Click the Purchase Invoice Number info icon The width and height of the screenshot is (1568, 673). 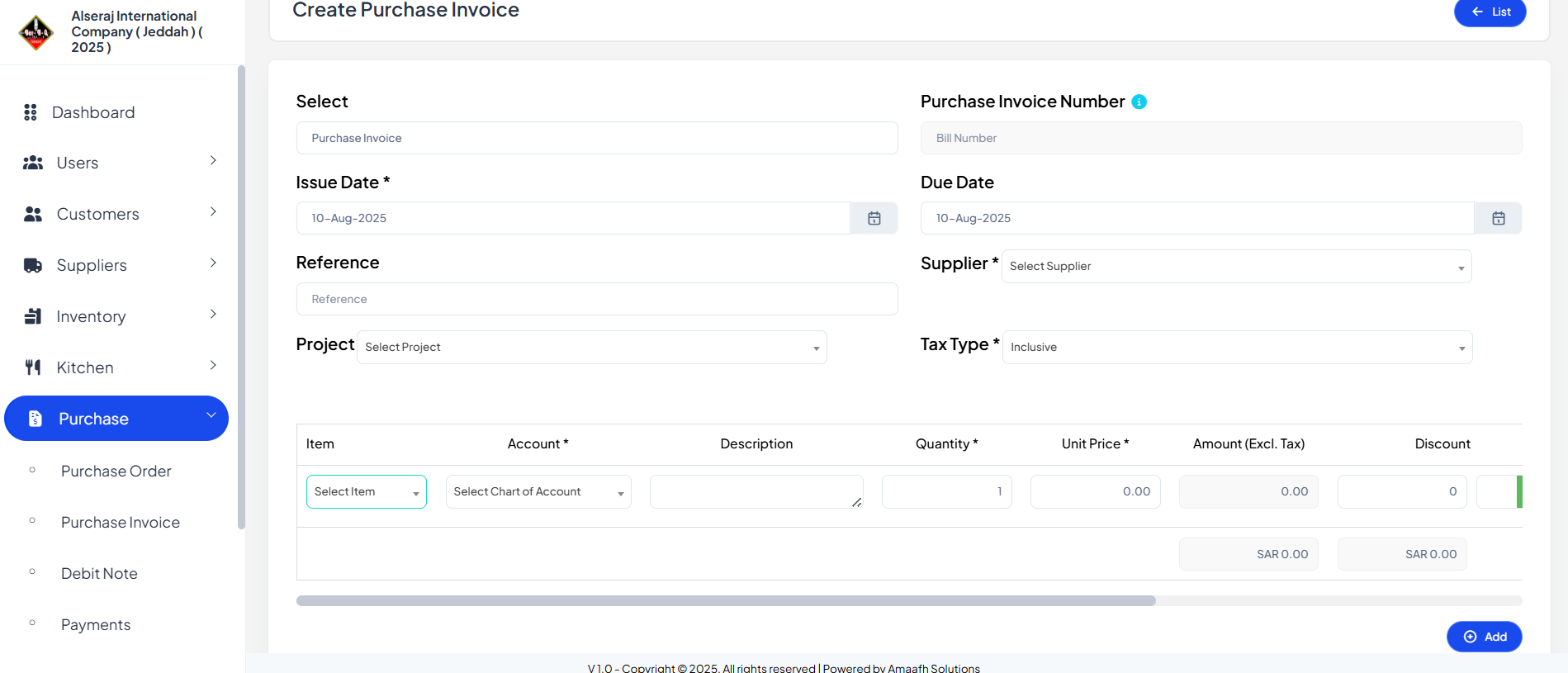point(1139,102)
